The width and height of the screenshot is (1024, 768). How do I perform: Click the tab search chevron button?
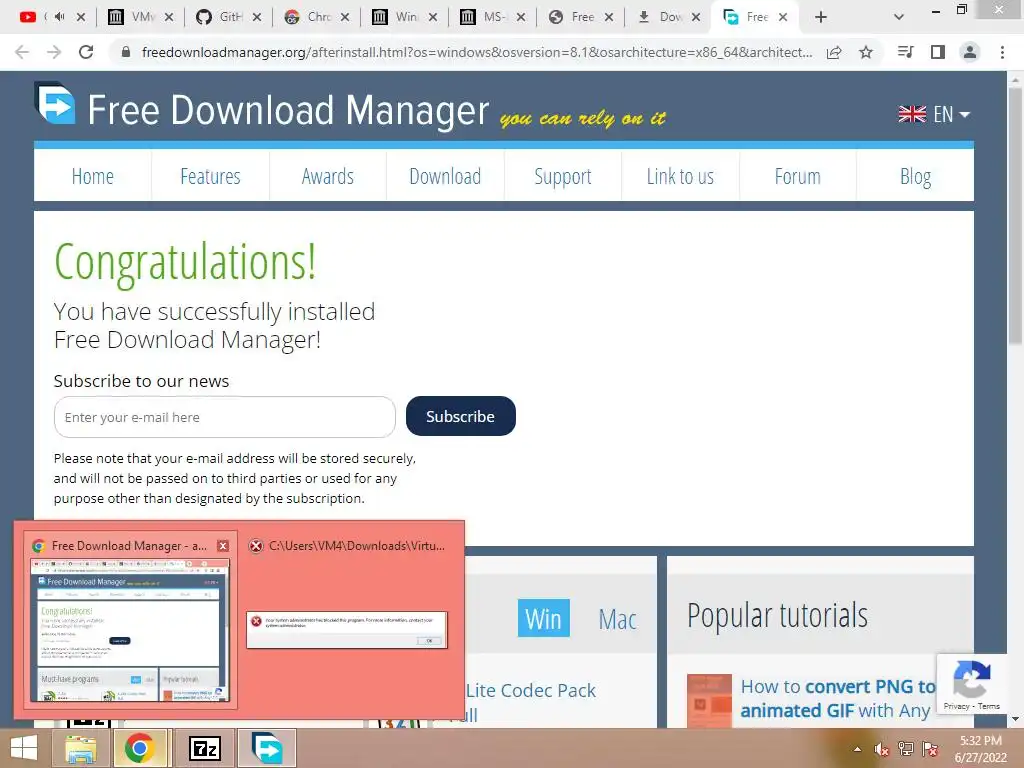pyautogui.click(x=899, y=17)
